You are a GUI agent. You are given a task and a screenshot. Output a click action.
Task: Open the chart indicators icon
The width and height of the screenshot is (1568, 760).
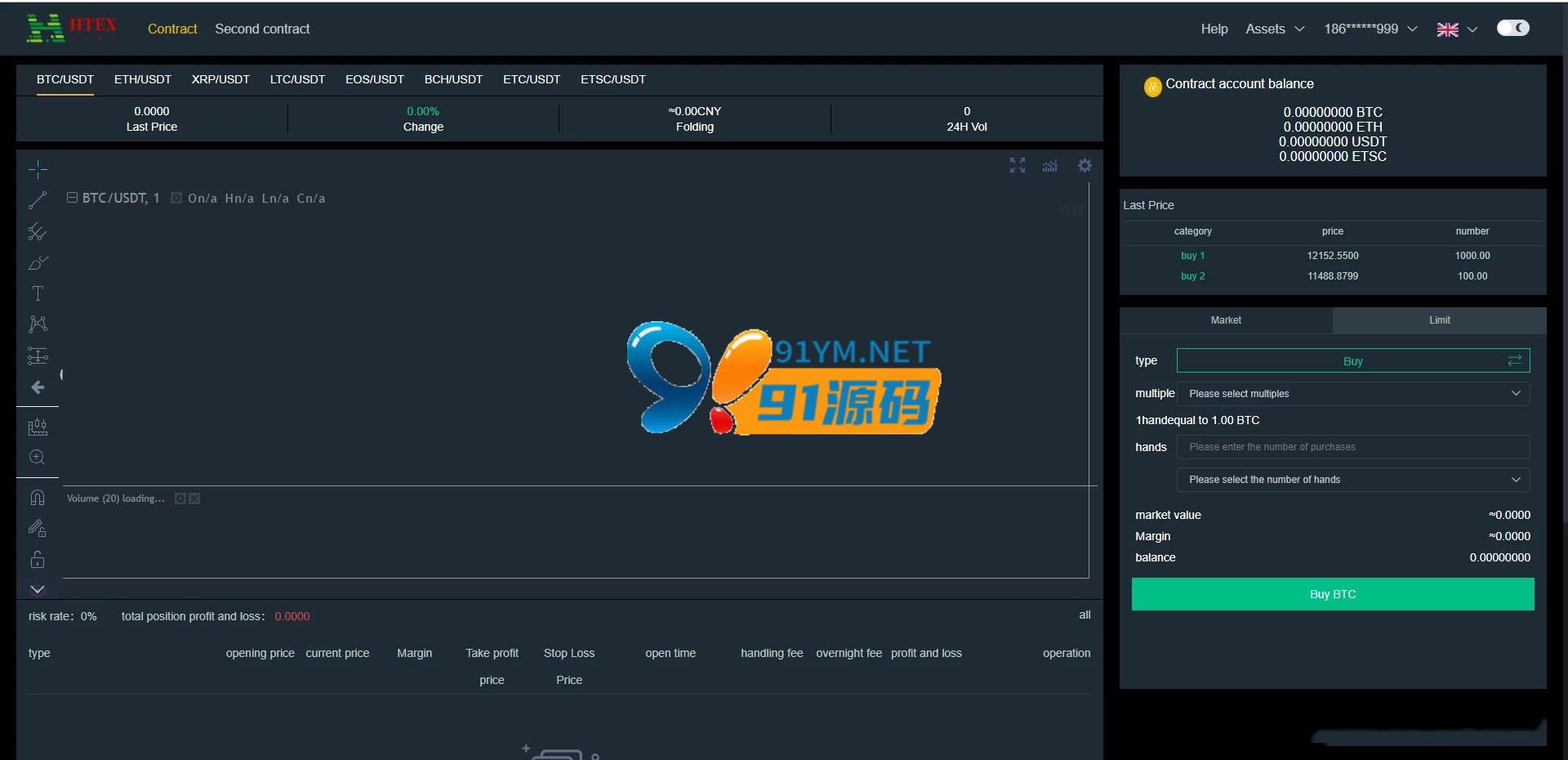(1050, 166)
